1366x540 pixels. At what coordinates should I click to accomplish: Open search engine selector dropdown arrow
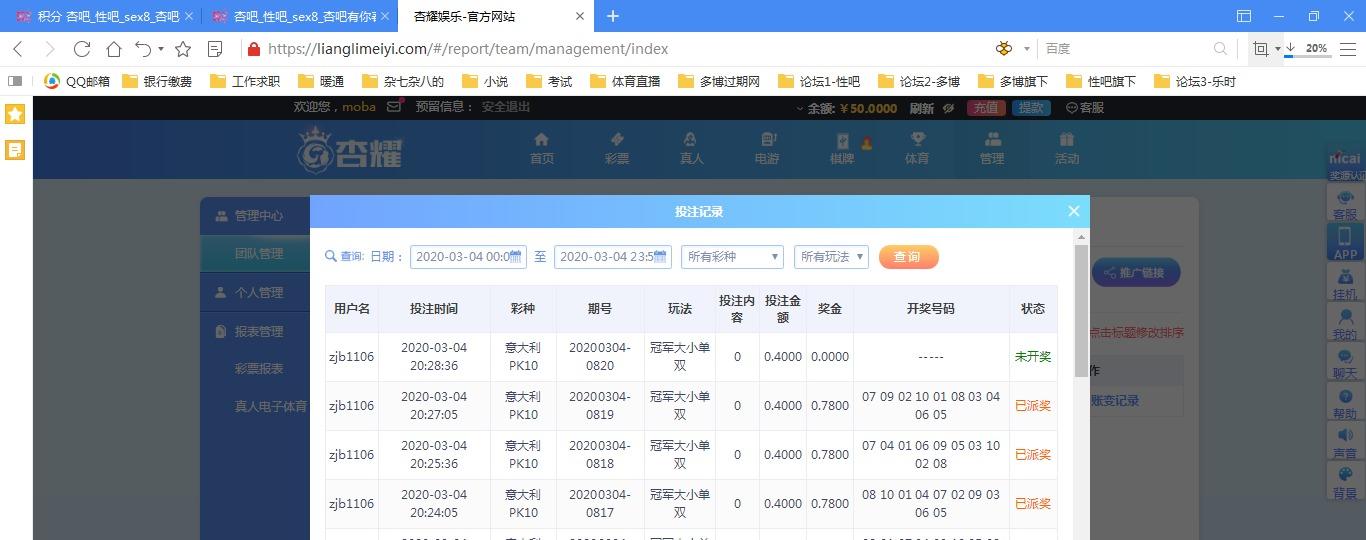(x=1027, y=49)
